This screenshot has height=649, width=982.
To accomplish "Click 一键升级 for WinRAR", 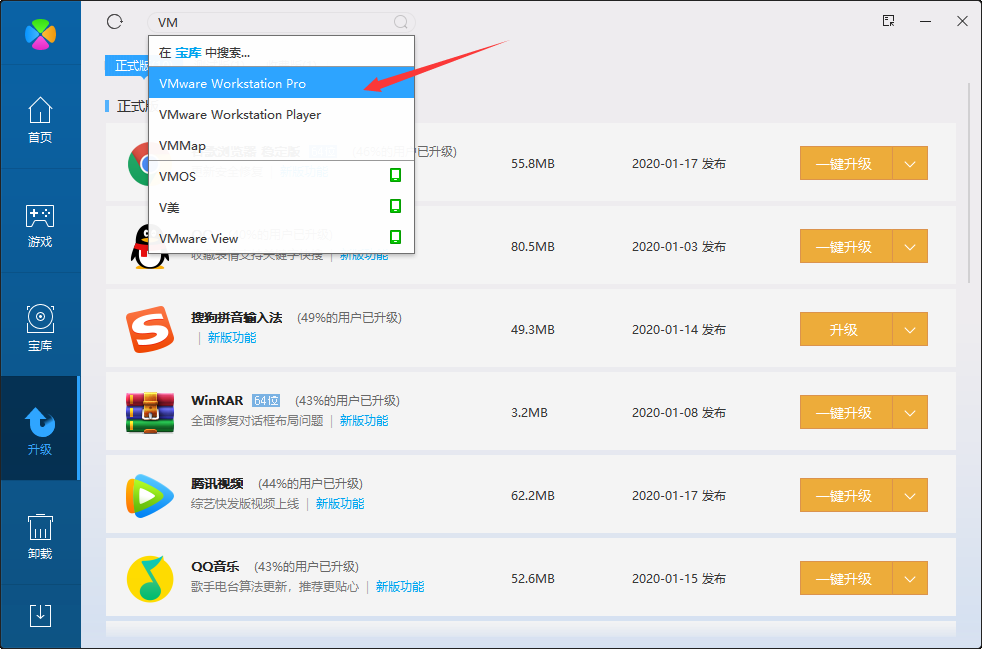I will coord(845,412).
